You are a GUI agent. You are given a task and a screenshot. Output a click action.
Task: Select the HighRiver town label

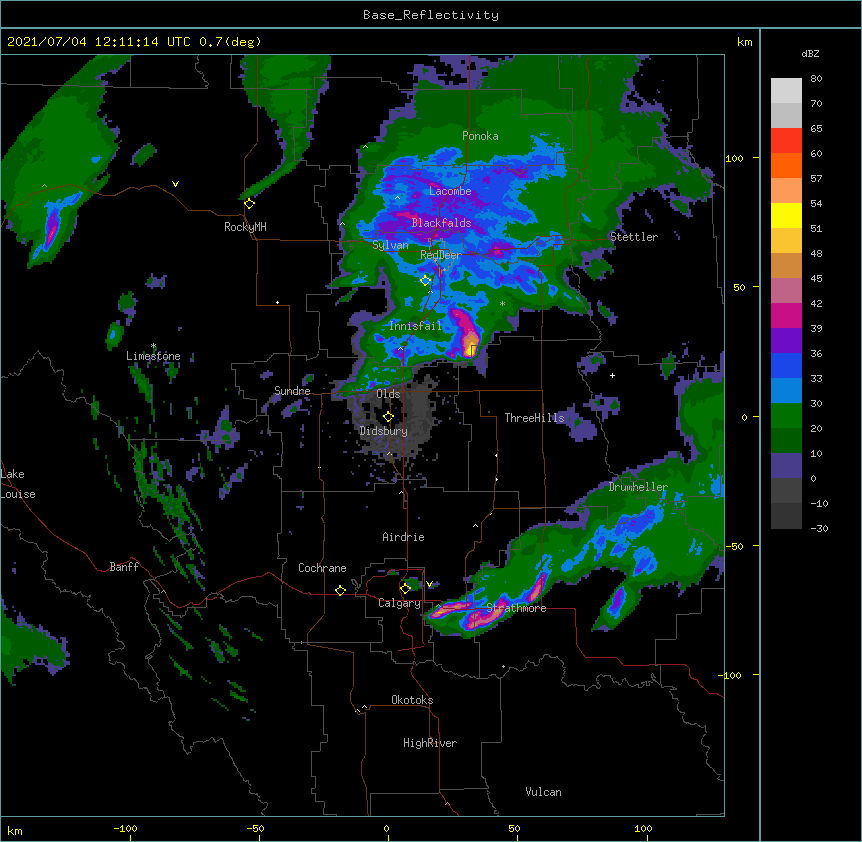[x=430, y=743]
